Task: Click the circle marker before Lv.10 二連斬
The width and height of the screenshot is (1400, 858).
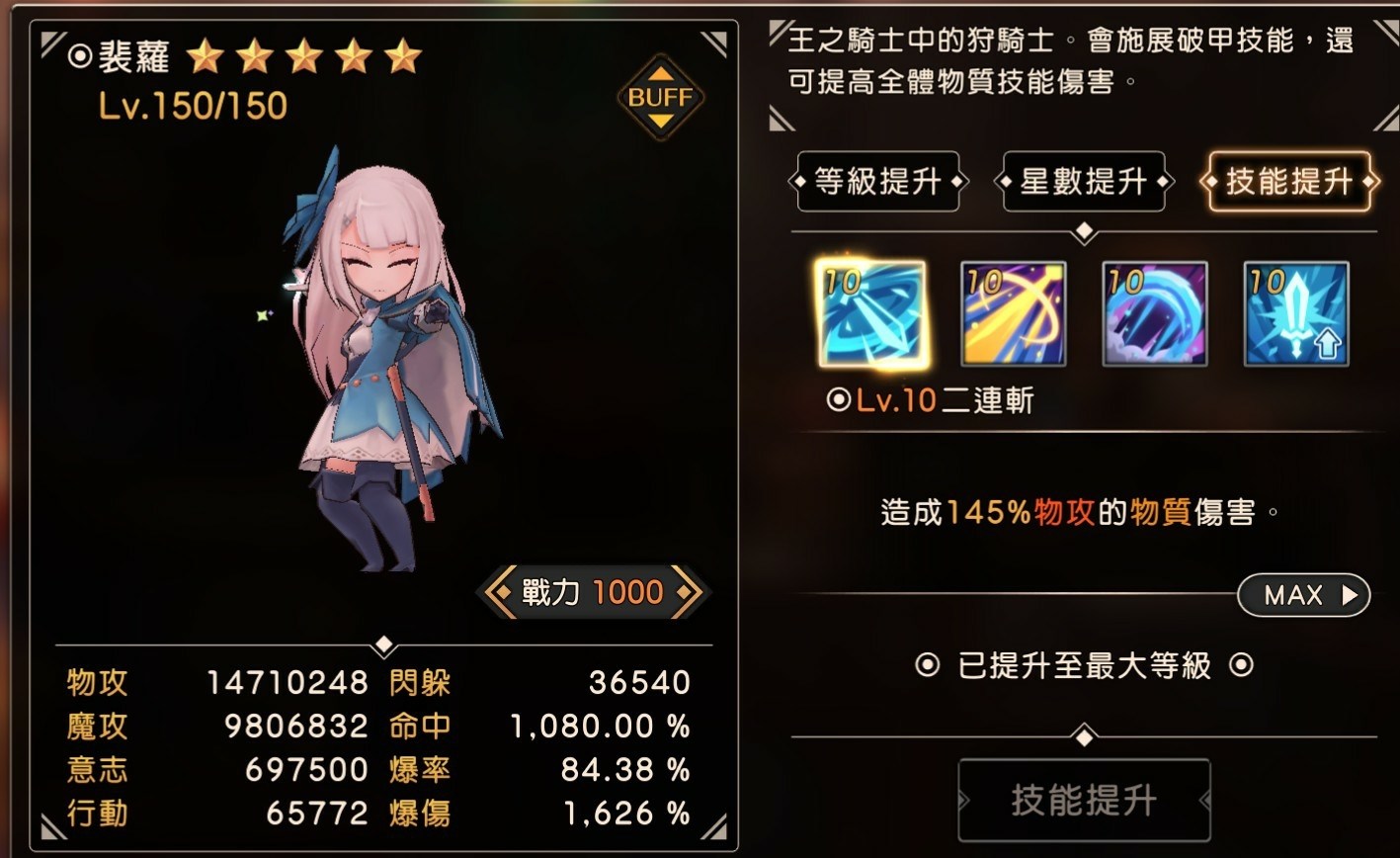Action: [x=839, y=400]
